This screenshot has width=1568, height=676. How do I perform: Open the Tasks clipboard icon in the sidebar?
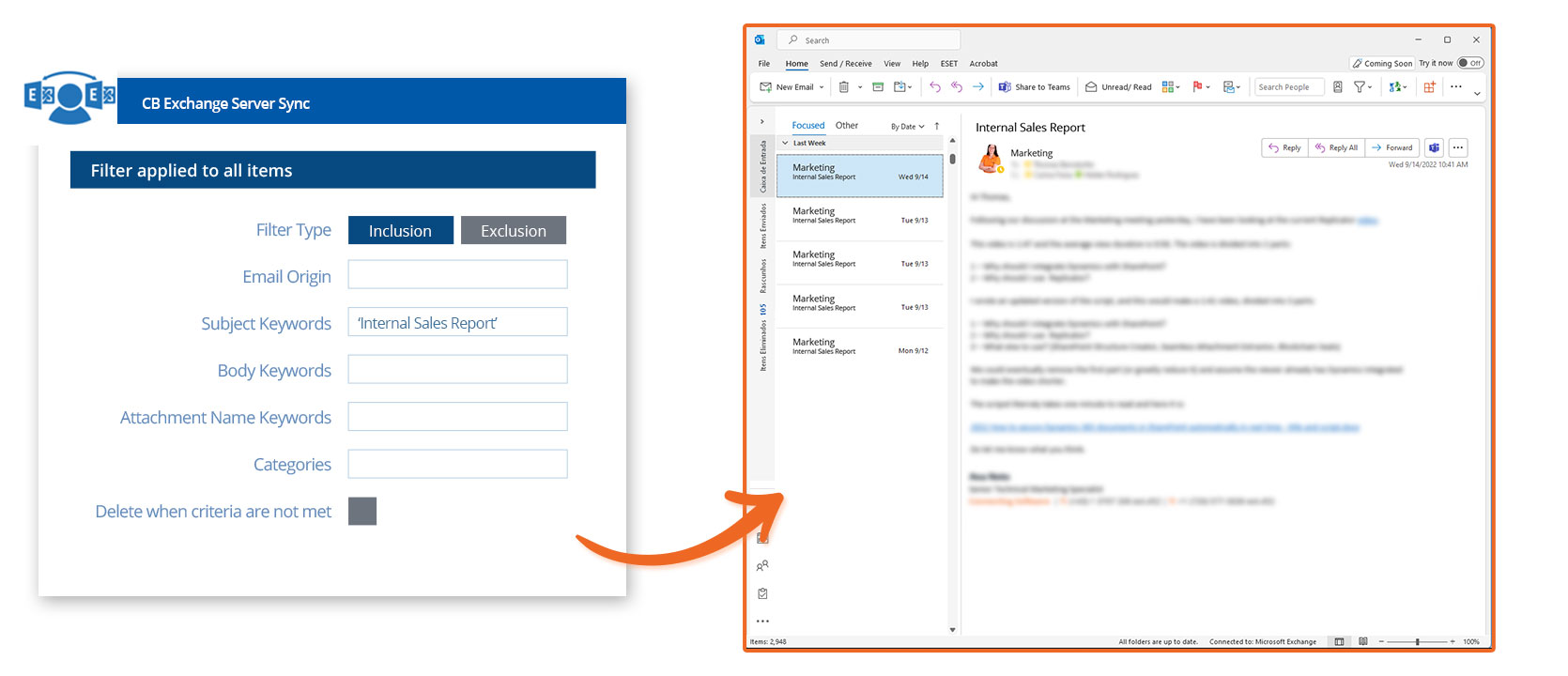click(762, 593)
